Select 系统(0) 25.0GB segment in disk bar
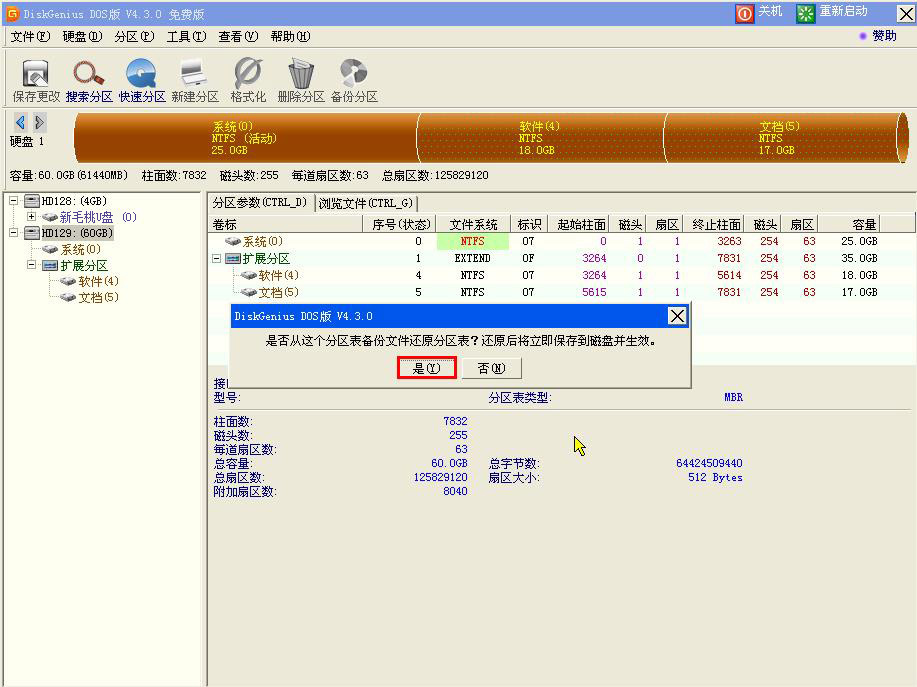This screenshot has width=917, height=687. [246, 138]
